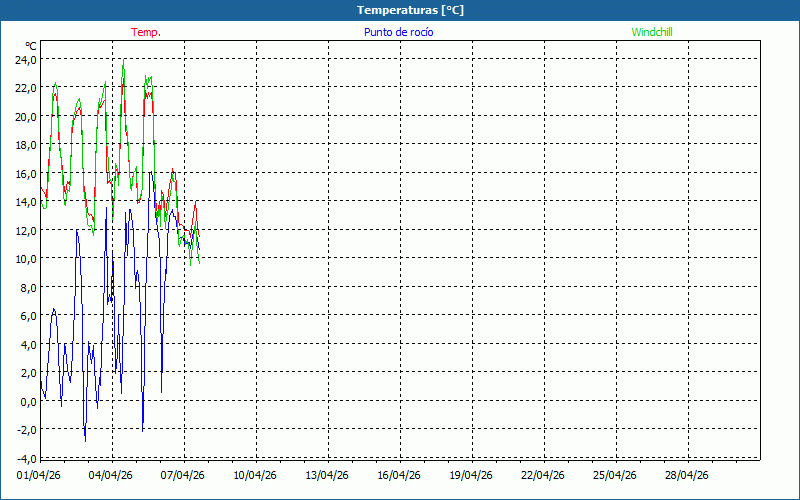Click the '6,0' y-axis value
This screenshot has height=500, width=800.
(28, 316)
